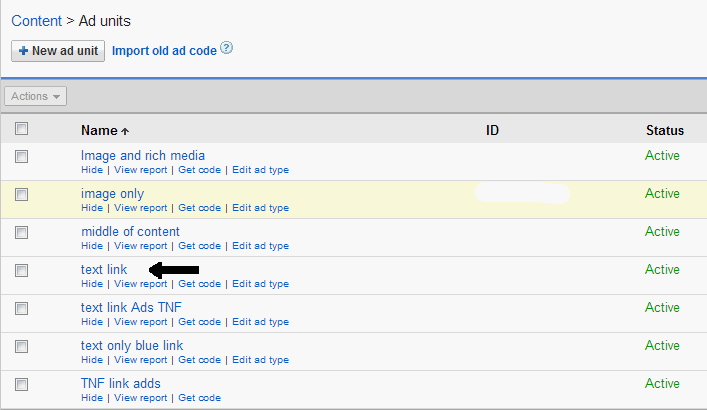Tick the text link Ads TNF checkbox
707x410 pixels.
tap(21, 309)
